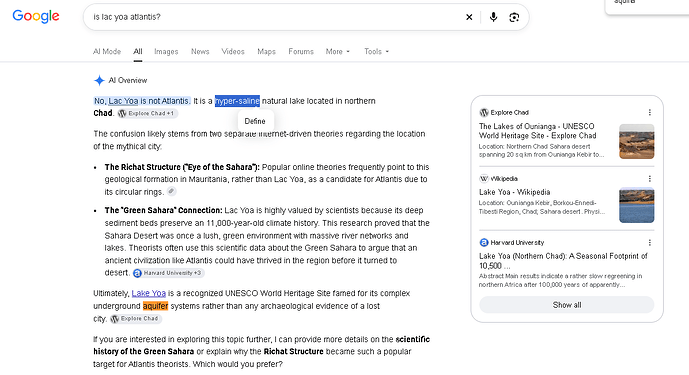Expand the More dropdown
This screenshot has width=689, height=375.
(x=337, y=51)
